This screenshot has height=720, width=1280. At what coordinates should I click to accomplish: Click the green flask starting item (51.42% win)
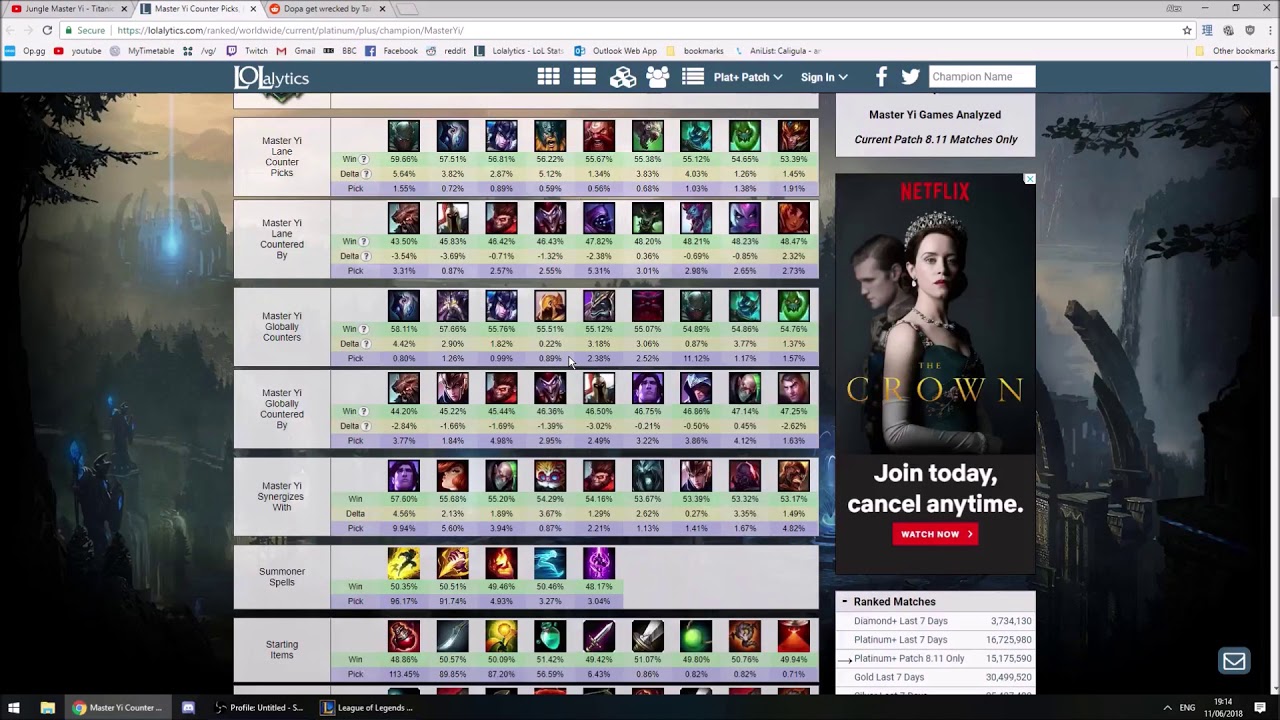(x=550, y=636)
